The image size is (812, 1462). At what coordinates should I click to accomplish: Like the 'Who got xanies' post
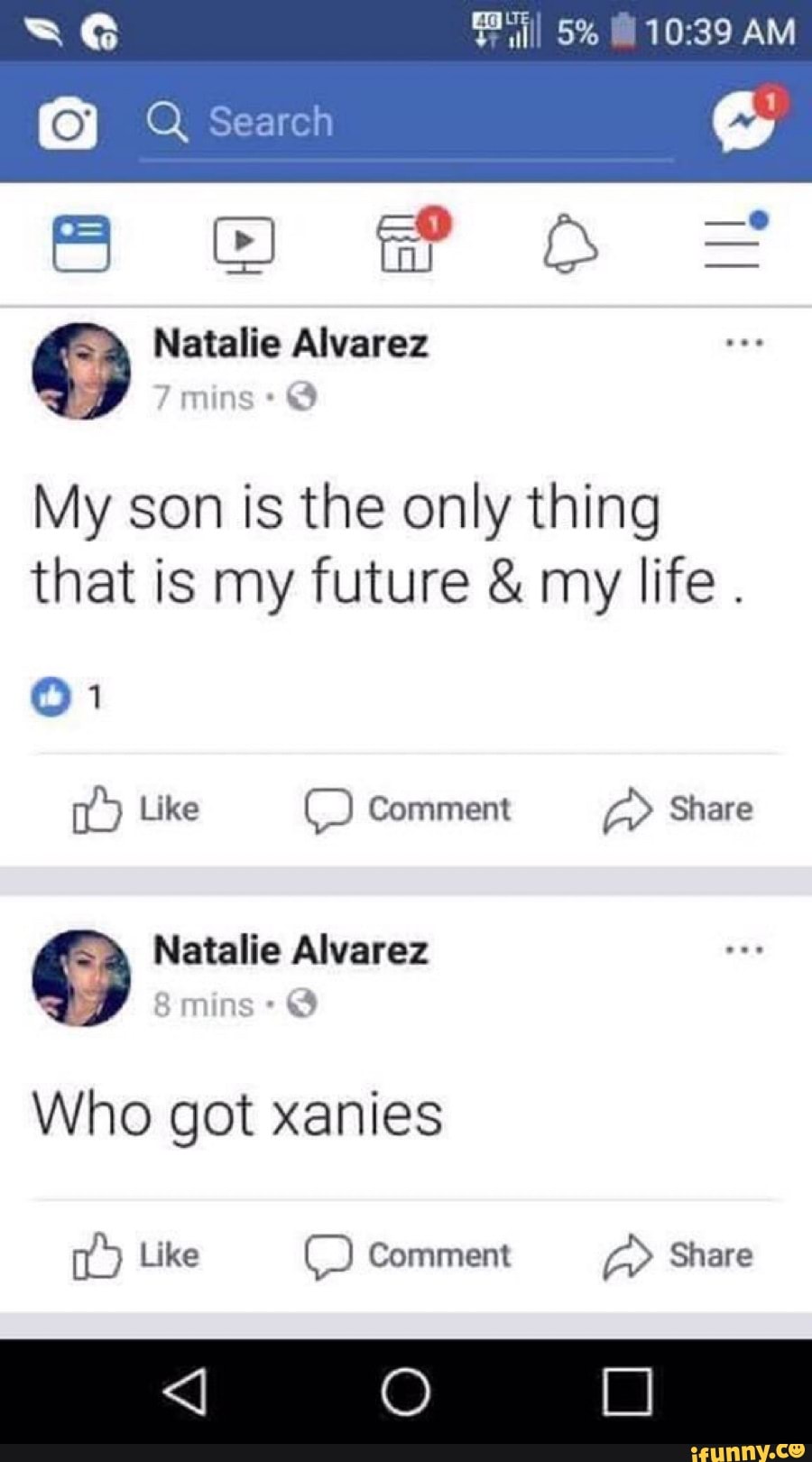tap(135, 1255)
